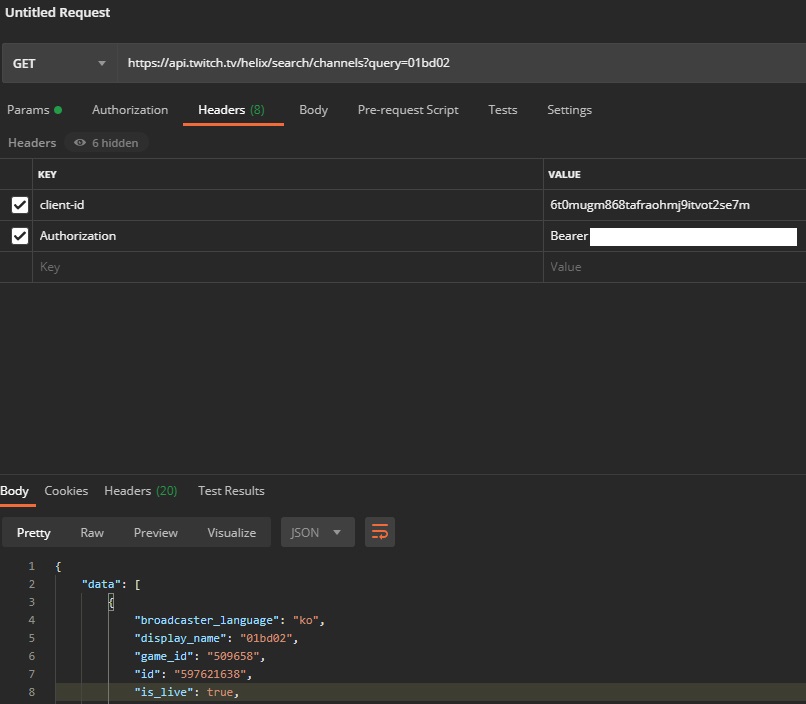Click the empty Key placeholder field
Viewport: 806px width, 704px height.
coord(288,267)
